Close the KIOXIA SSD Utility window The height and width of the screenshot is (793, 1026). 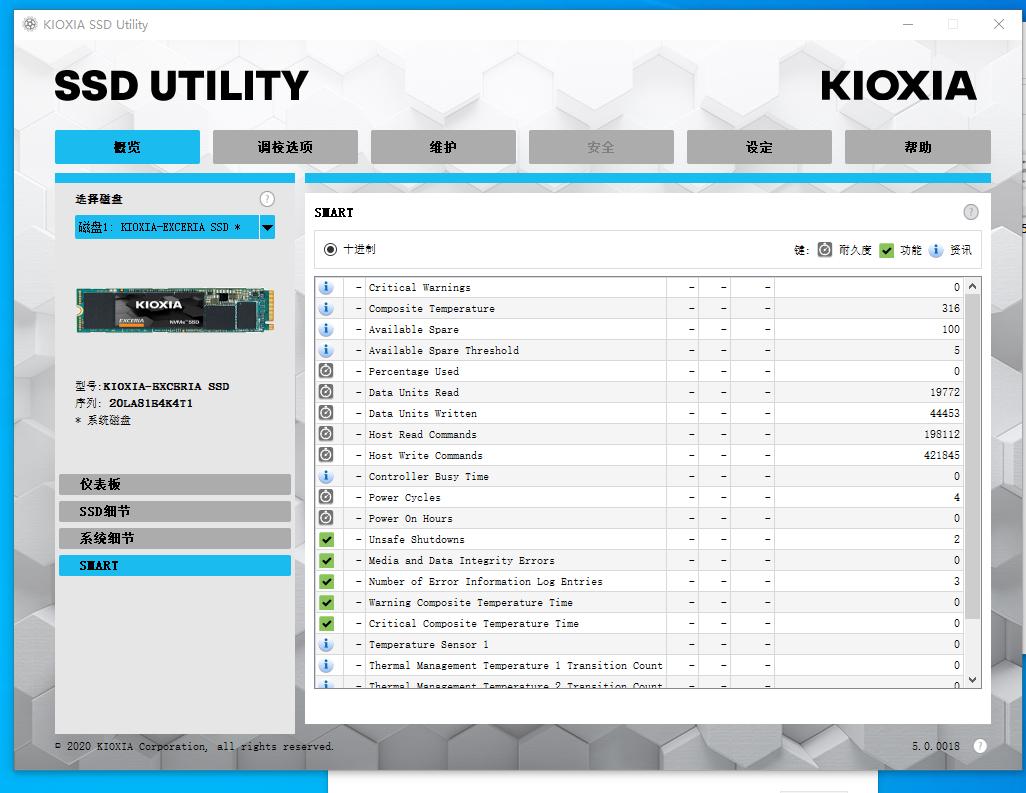coord(999,24)
